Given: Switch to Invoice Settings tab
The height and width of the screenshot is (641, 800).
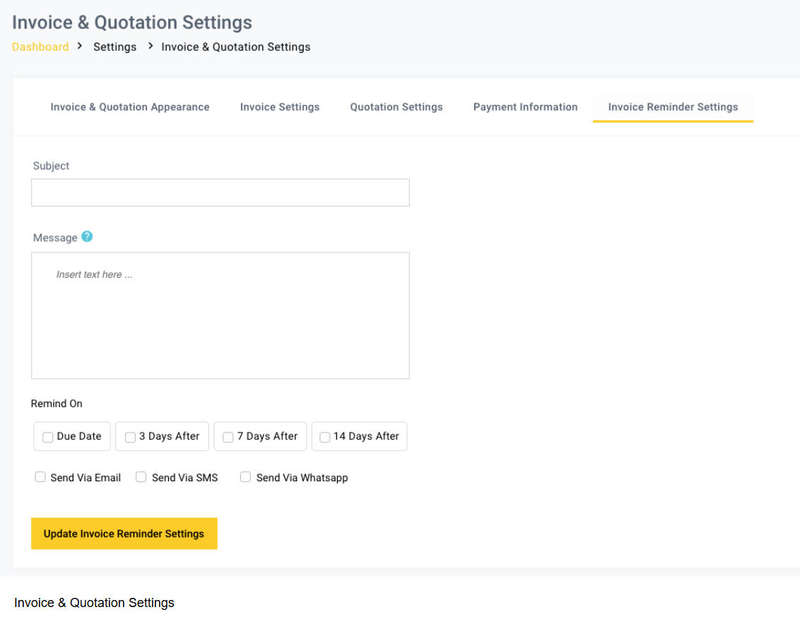Looking at the screenshot, I should pyautogui.click(x=280, y=107).
